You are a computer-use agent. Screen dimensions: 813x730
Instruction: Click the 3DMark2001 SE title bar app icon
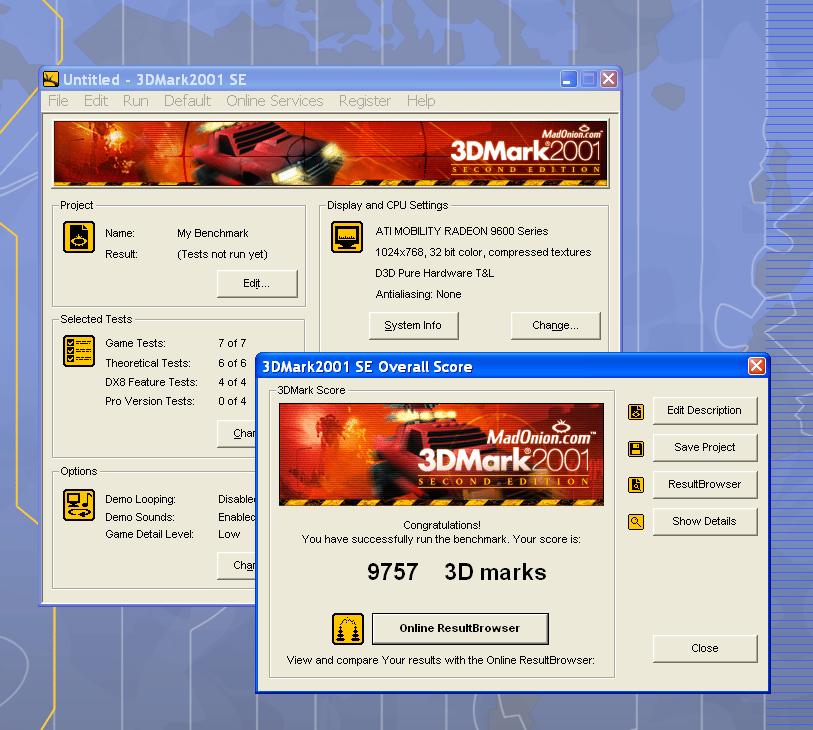click(x=51, y=79)
